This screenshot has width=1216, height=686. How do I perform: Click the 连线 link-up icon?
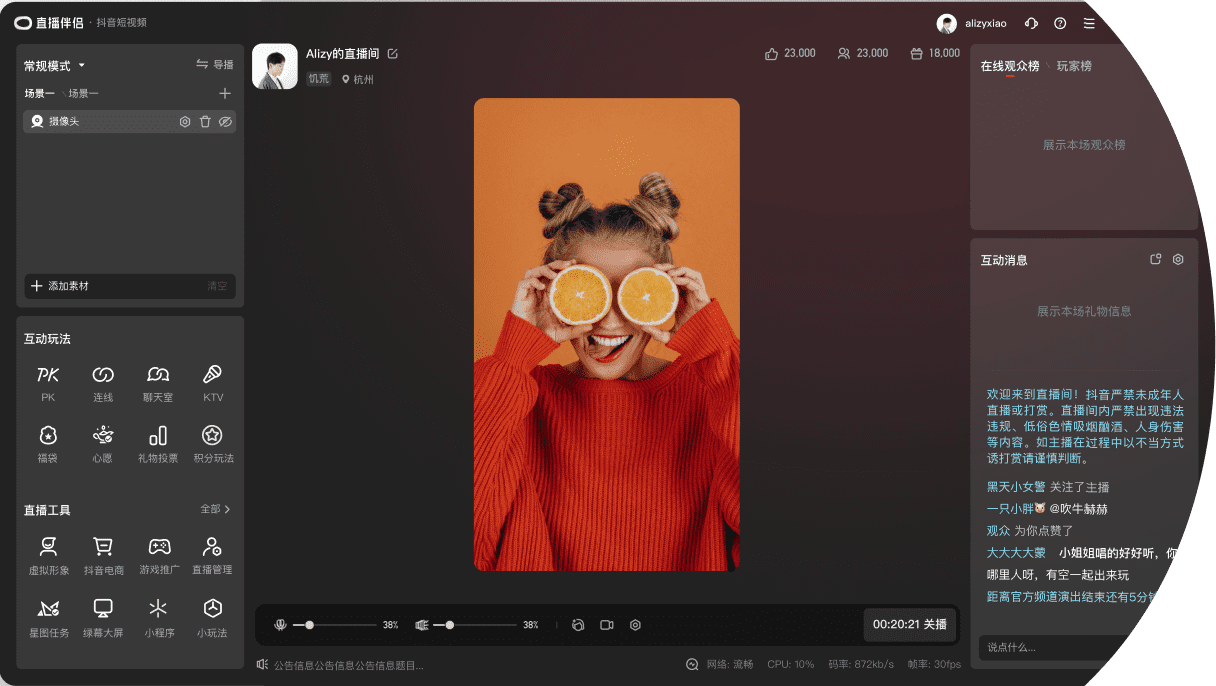tap(103, 376)
